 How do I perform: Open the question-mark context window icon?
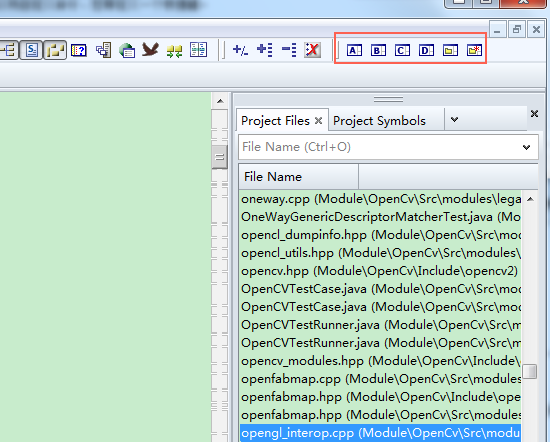(79, 50)
